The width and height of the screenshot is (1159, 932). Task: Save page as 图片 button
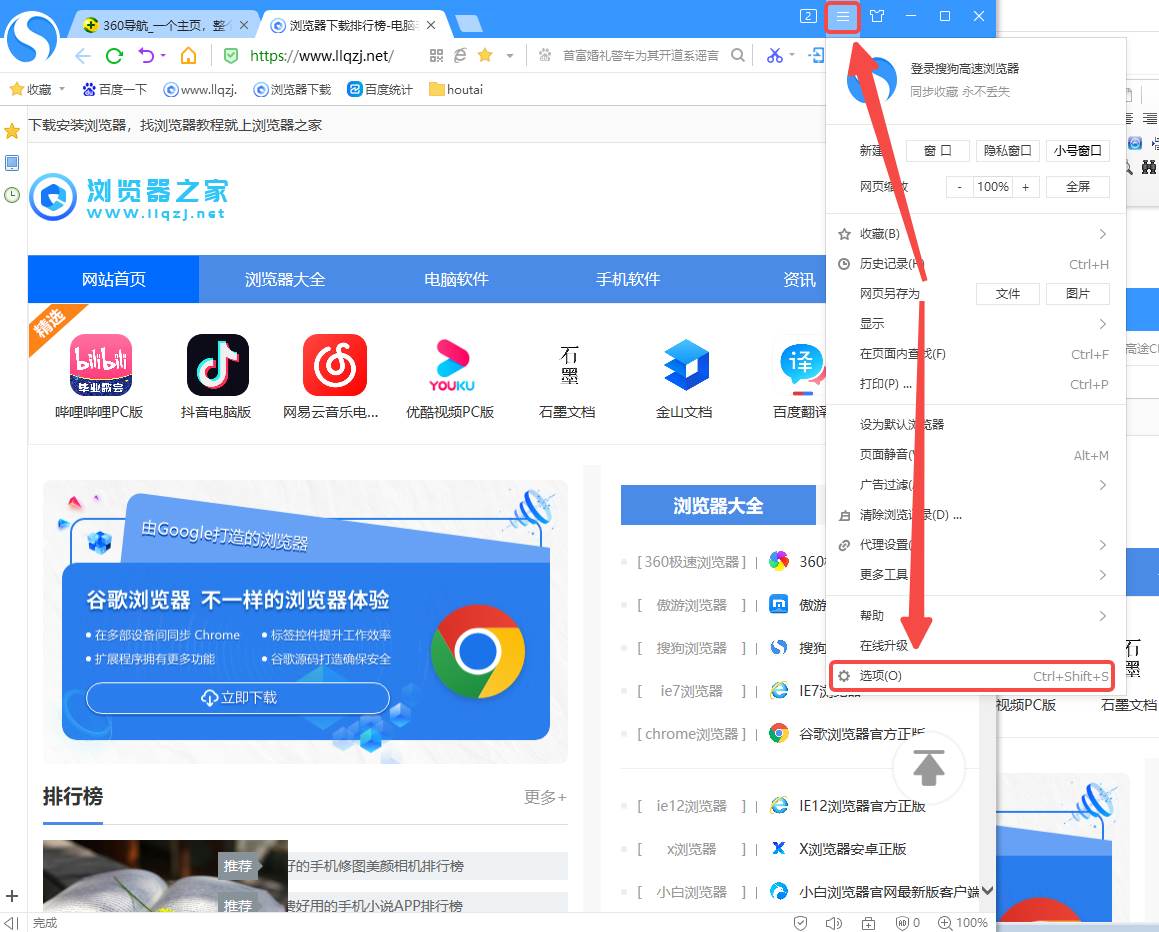1078,293
